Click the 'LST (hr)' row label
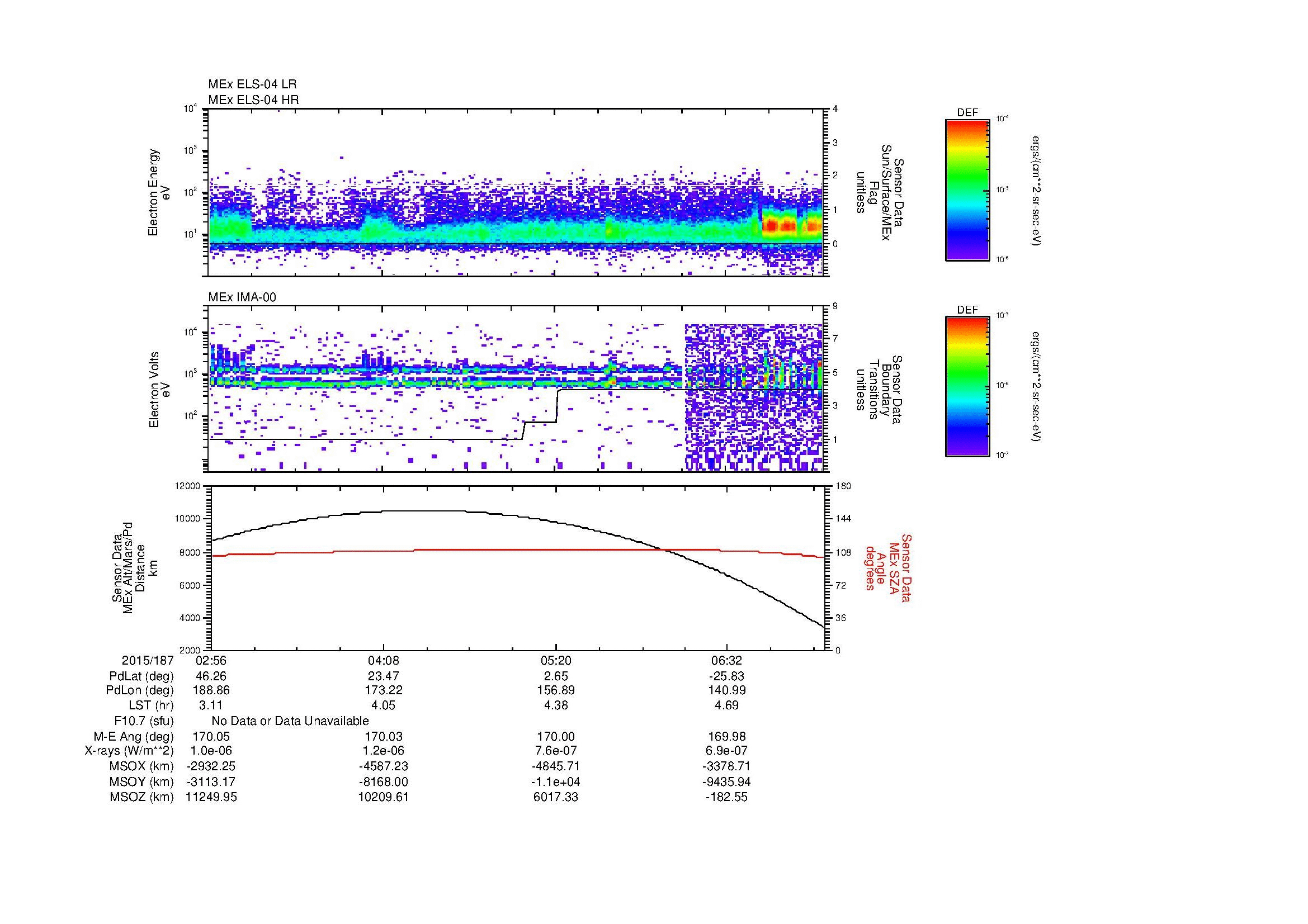 click(151, 705)
